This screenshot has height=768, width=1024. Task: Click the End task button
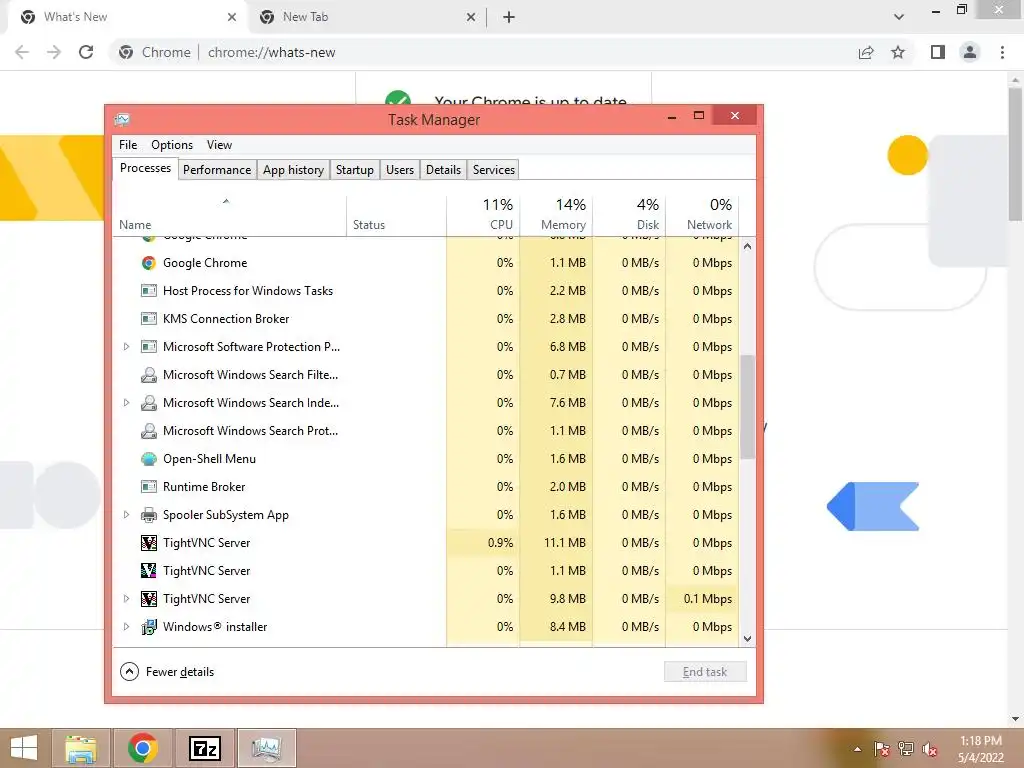click(705, 671)
